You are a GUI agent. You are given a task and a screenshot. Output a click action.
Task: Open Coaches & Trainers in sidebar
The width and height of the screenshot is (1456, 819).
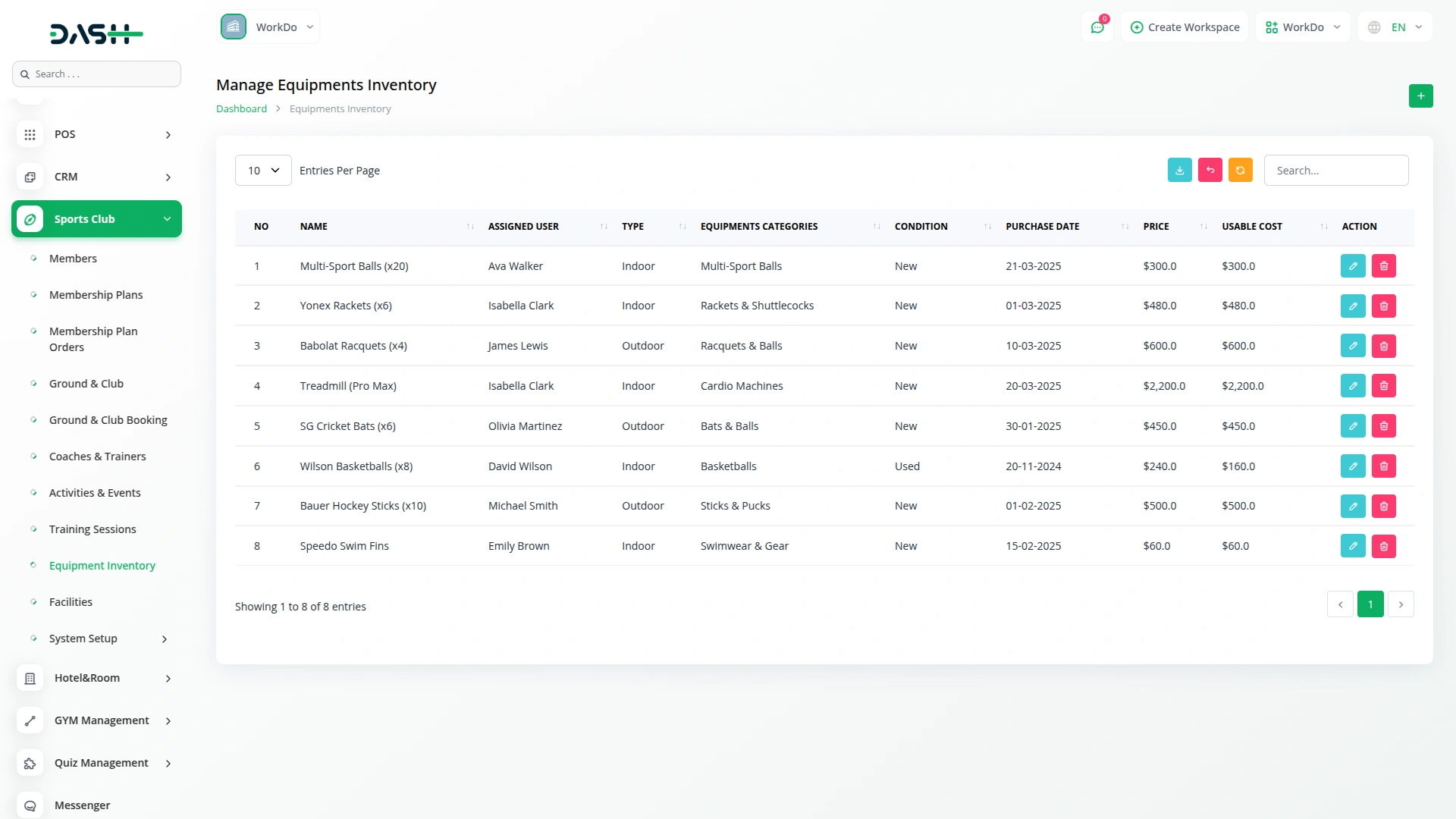point(97,457)
